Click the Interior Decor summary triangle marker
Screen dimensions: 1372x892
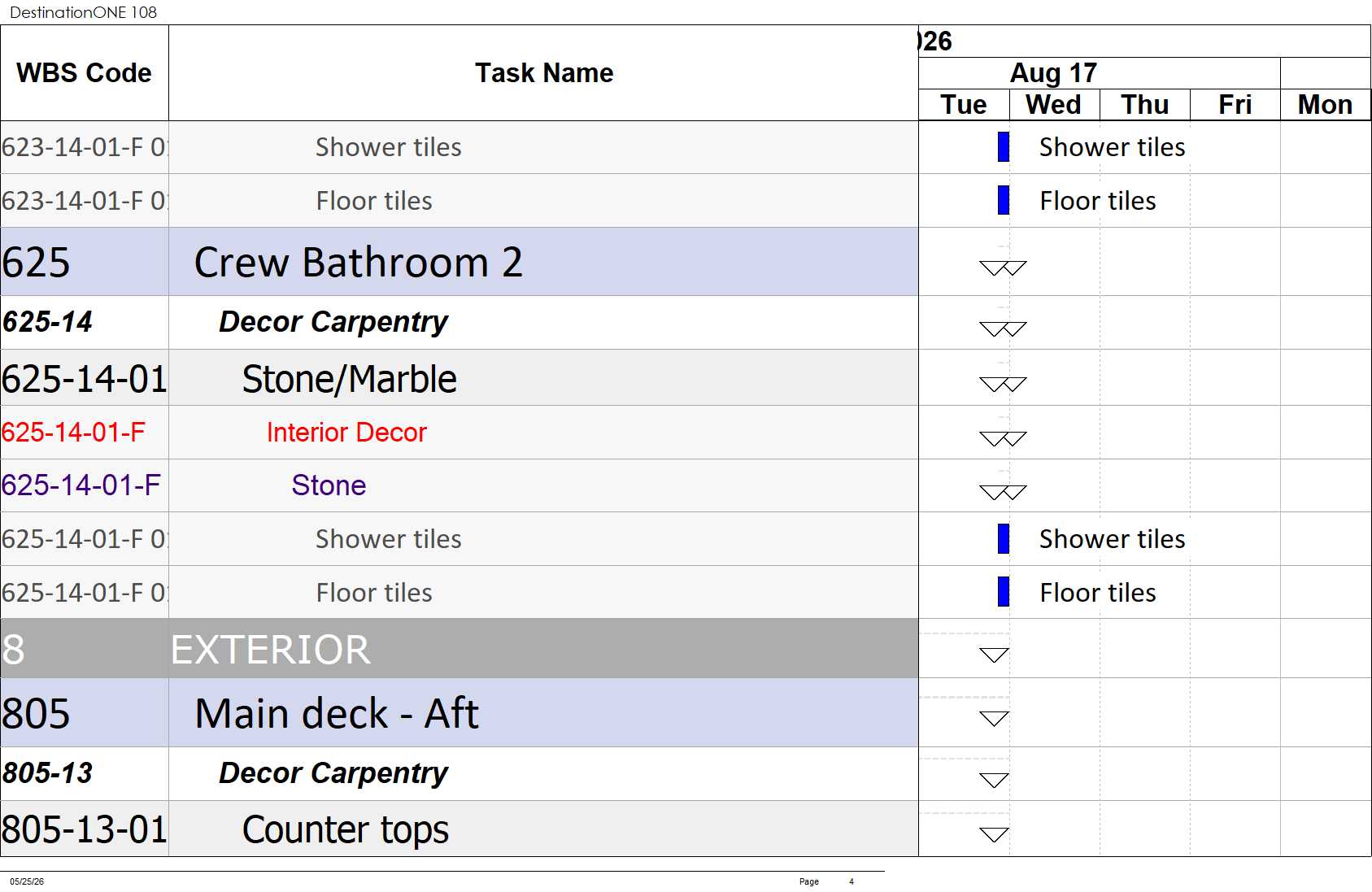[x=1003, y=439]
